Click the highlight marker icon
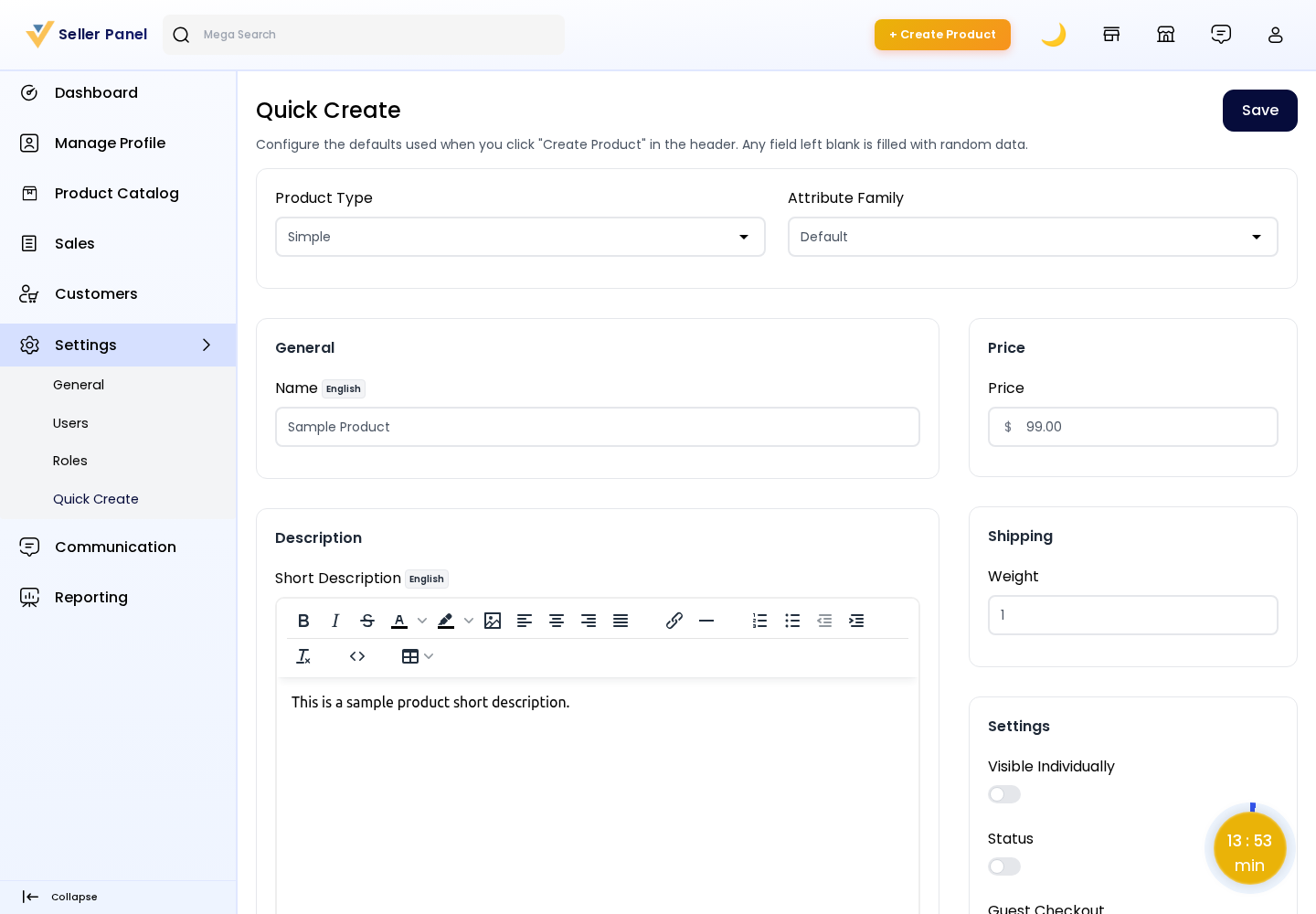This screenshot has width=1316, height=914. point(446,621)
